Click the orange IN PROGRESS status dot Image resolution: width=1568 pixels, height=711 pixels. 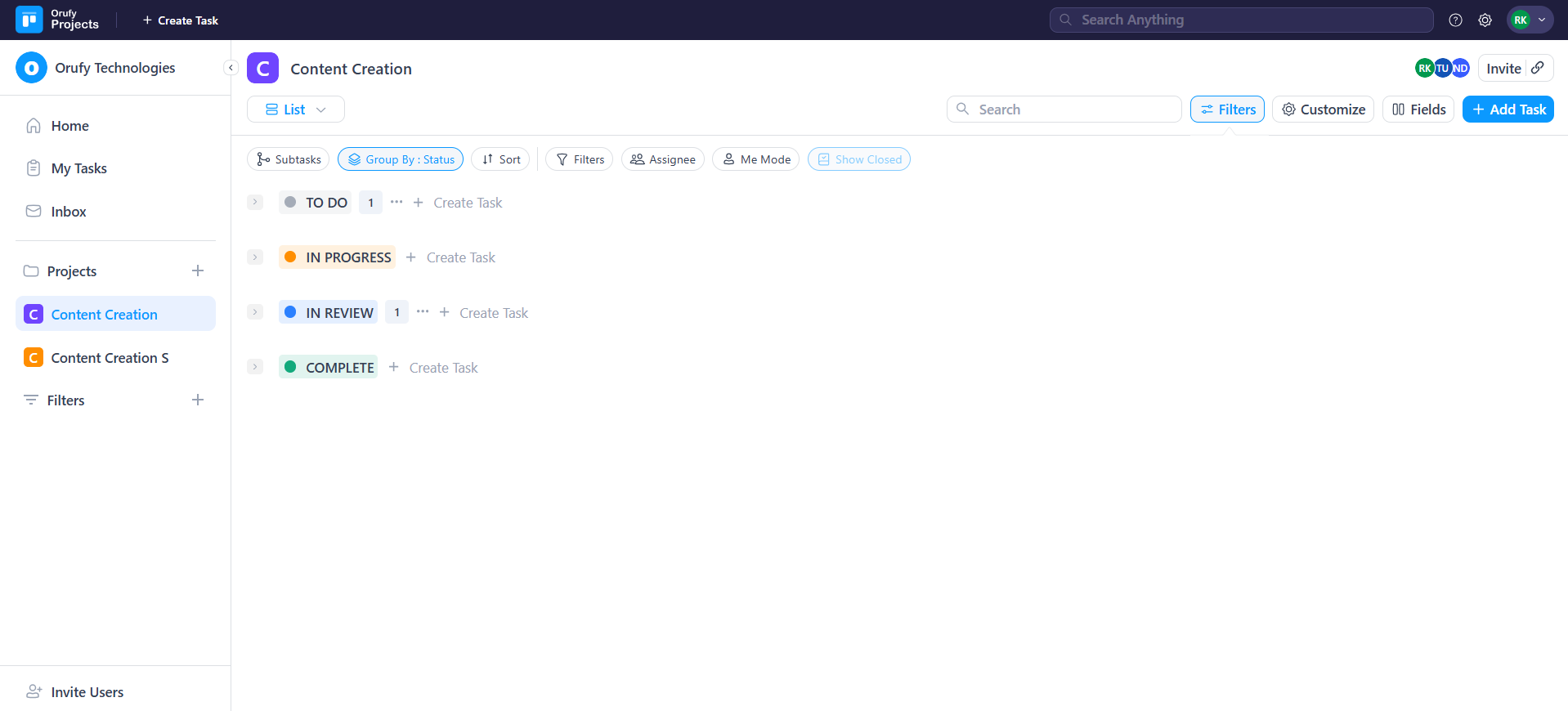point(290,257)
